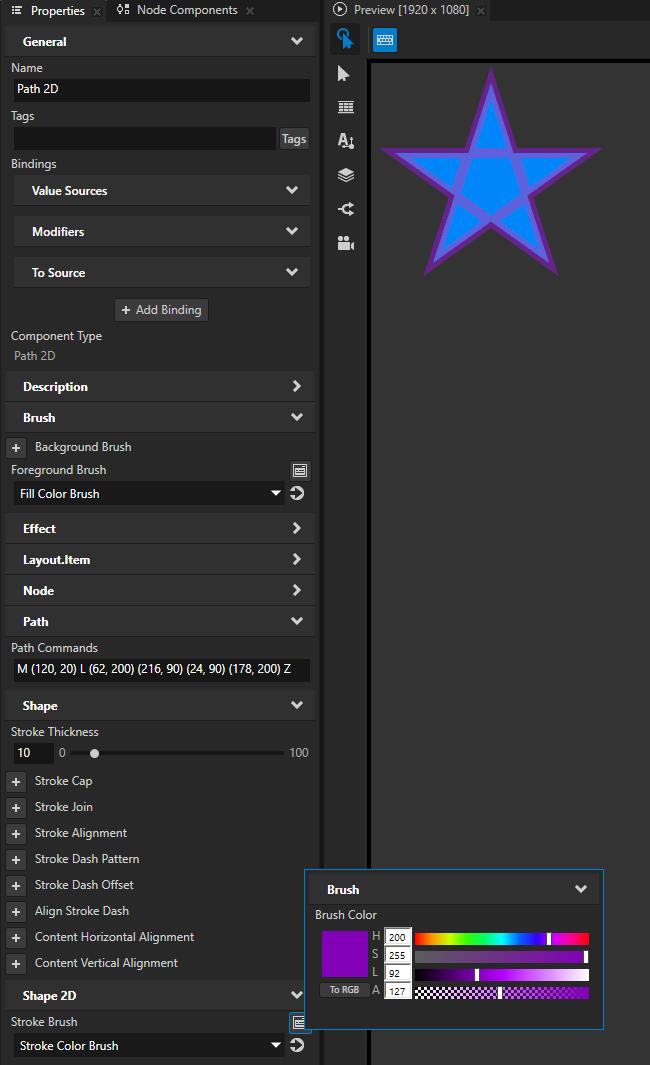Reset Fill Color Brush with circular arrow icon
Screen dimensions: 650x1065
(x=297, y=493)
